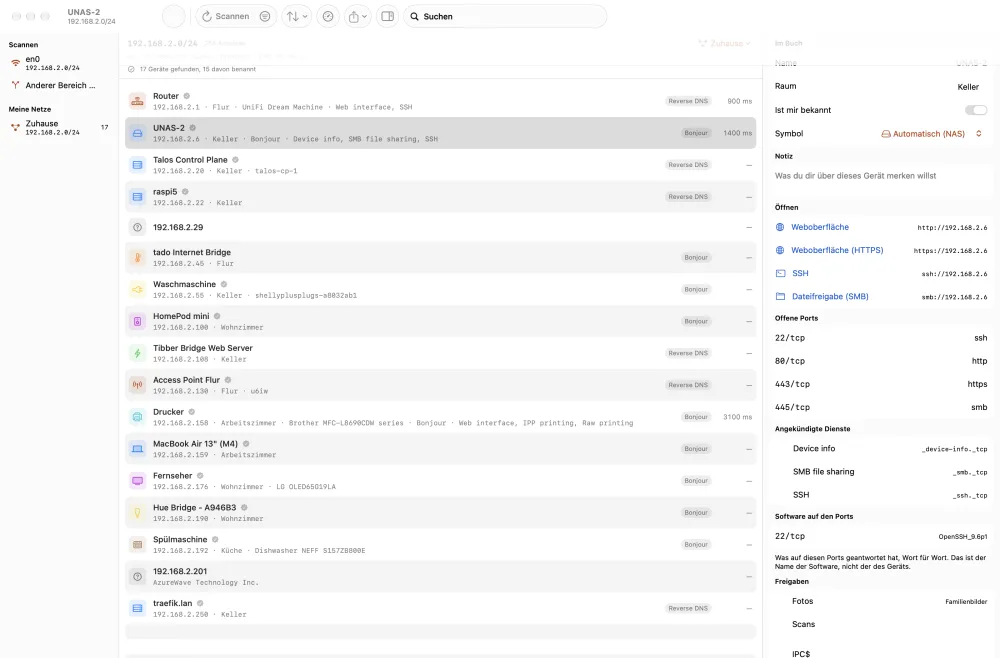This screenshot has height=658, width=1000.
Task: Select the Fotos share under Freigaben
Action: point(881,601)
